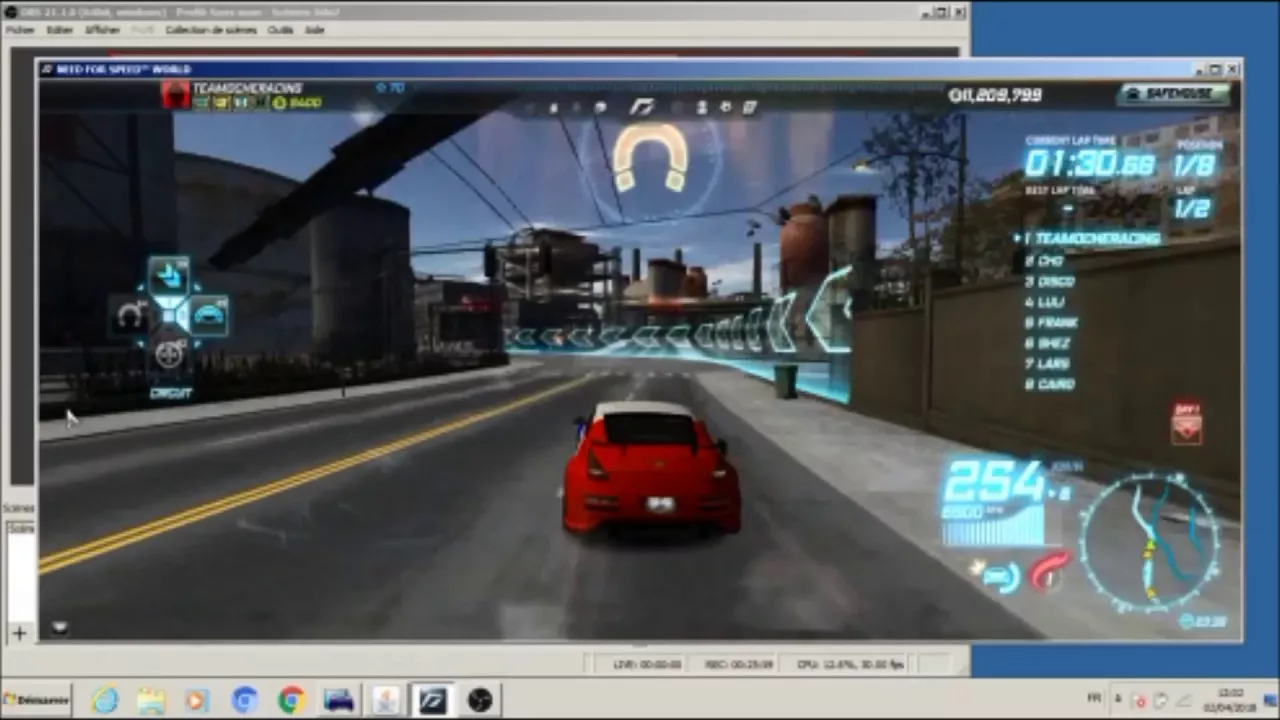Open the Editer menu in OBS
Screen dimensions: 1280x720
[x=60, y=30]
